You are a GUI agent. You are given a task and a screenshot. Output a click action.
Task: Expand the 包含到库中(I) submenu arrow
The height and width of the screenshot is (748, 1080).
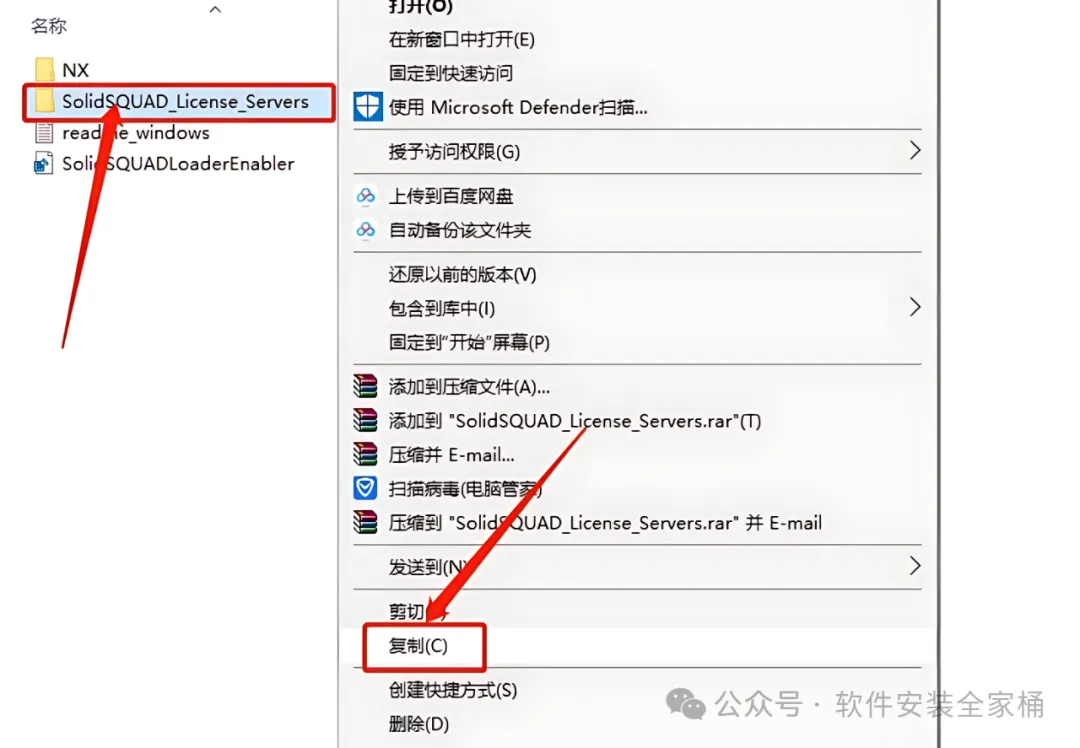915,307
